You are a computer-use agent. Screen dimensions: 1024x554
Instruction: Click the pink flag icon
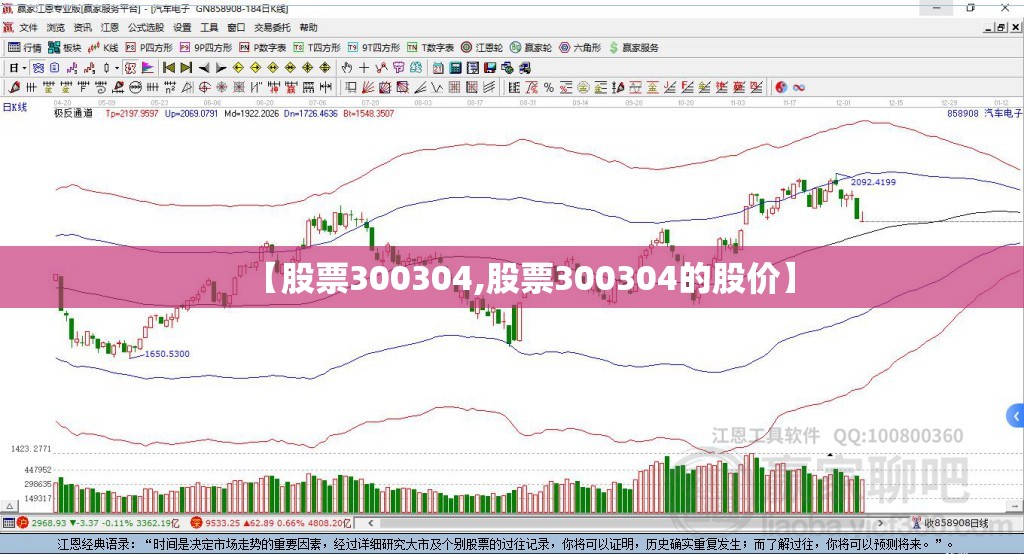click(148, 68)
